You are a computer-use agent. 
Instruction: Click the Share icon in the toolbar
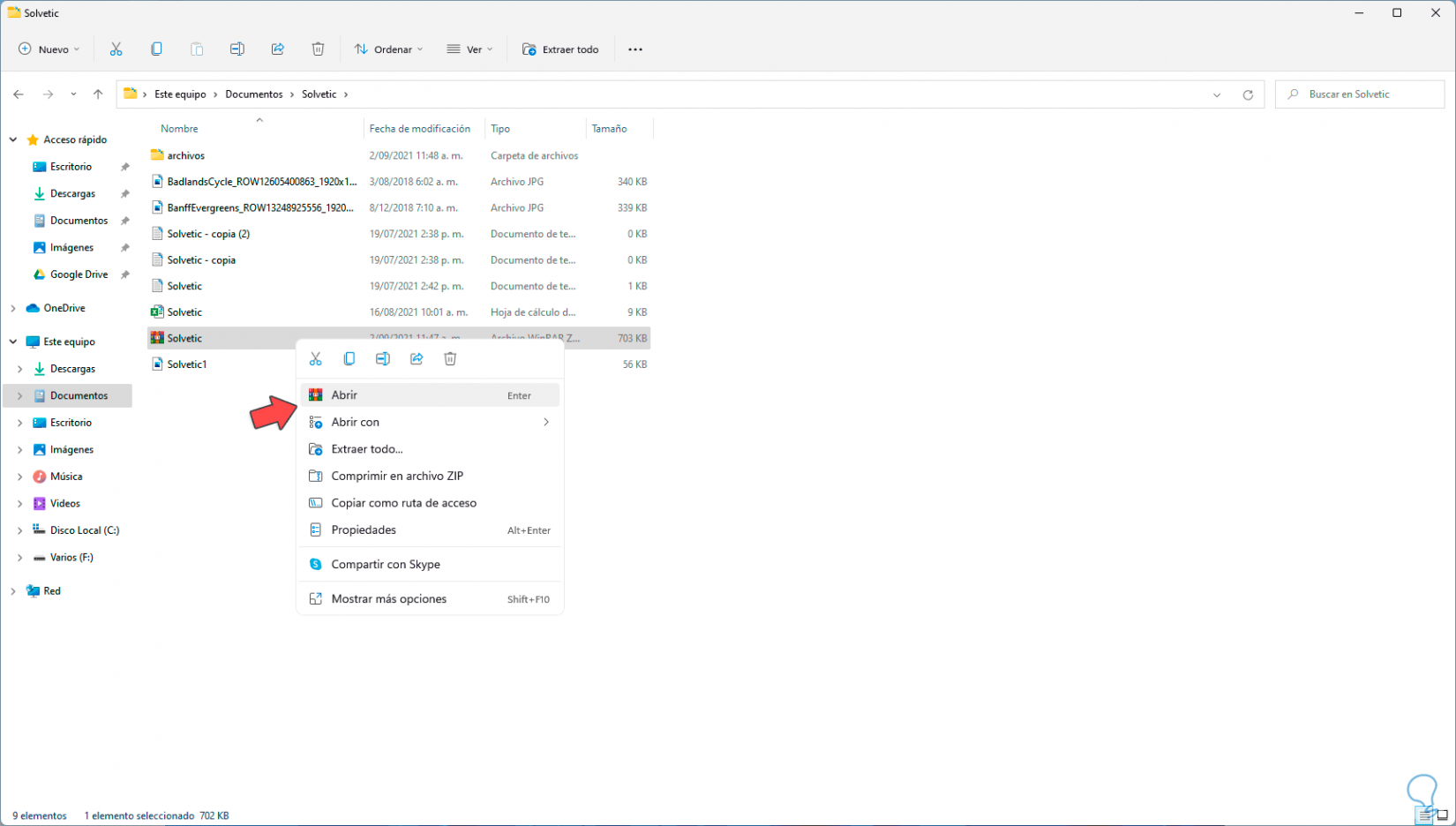[277, 49]
